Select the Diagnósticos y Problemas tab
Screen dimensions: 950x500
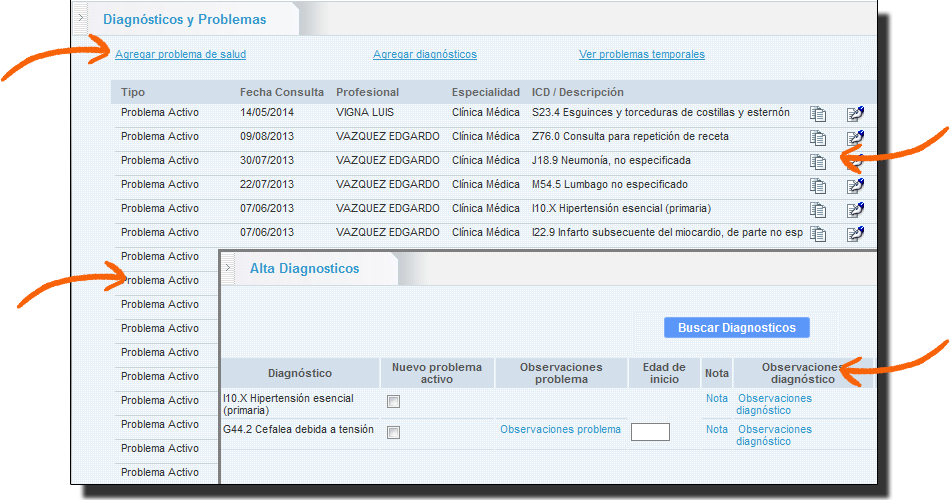click(x=185, y=19)
